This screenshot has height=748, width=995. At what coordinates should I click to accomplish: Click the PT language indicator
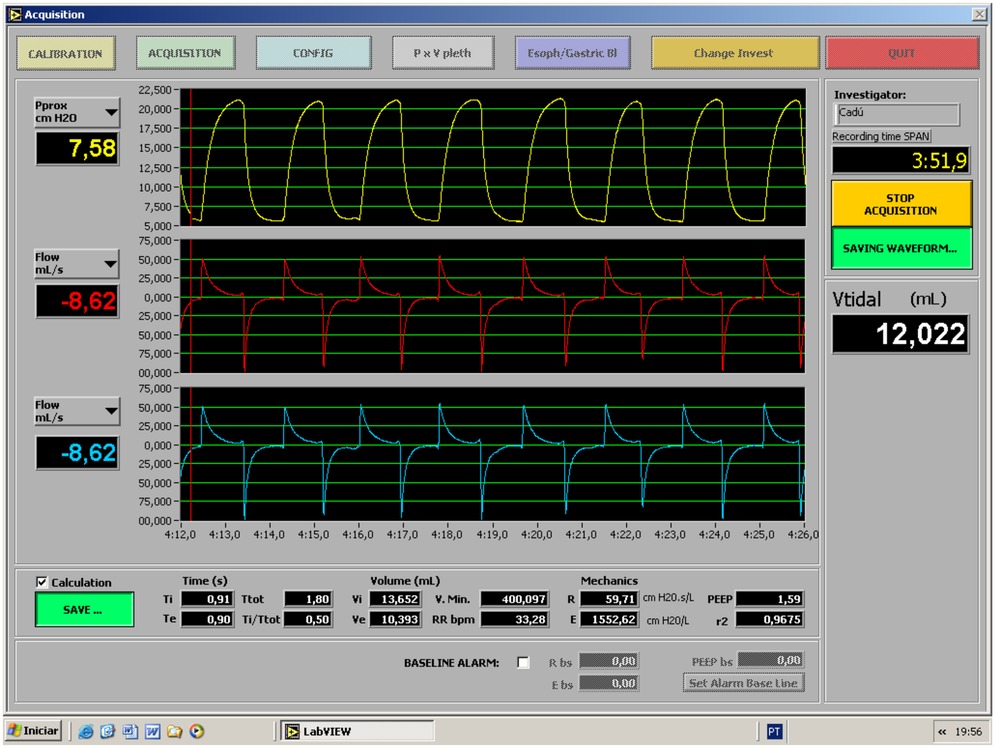(x=774, y=731)
